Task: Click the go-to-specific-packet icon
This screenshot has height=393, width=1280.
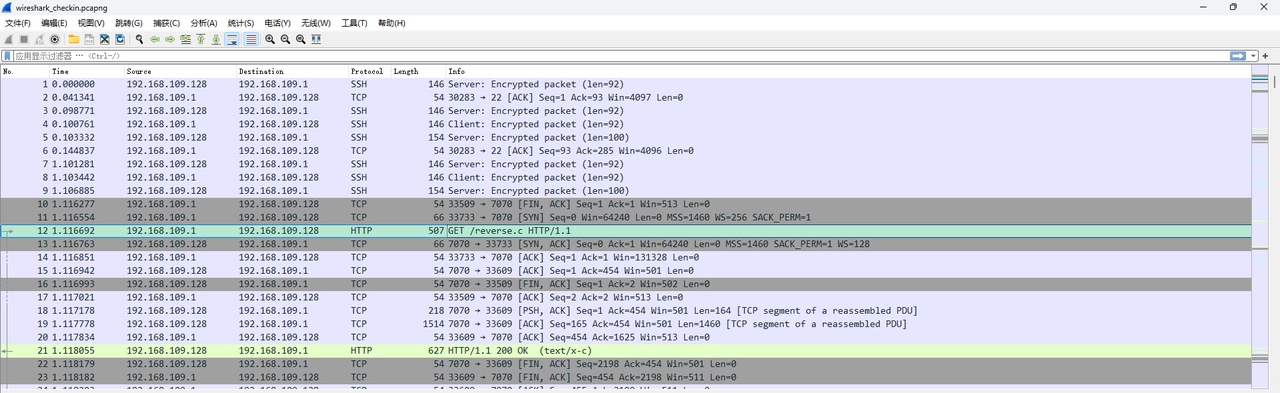Action: tap(185, 39)
